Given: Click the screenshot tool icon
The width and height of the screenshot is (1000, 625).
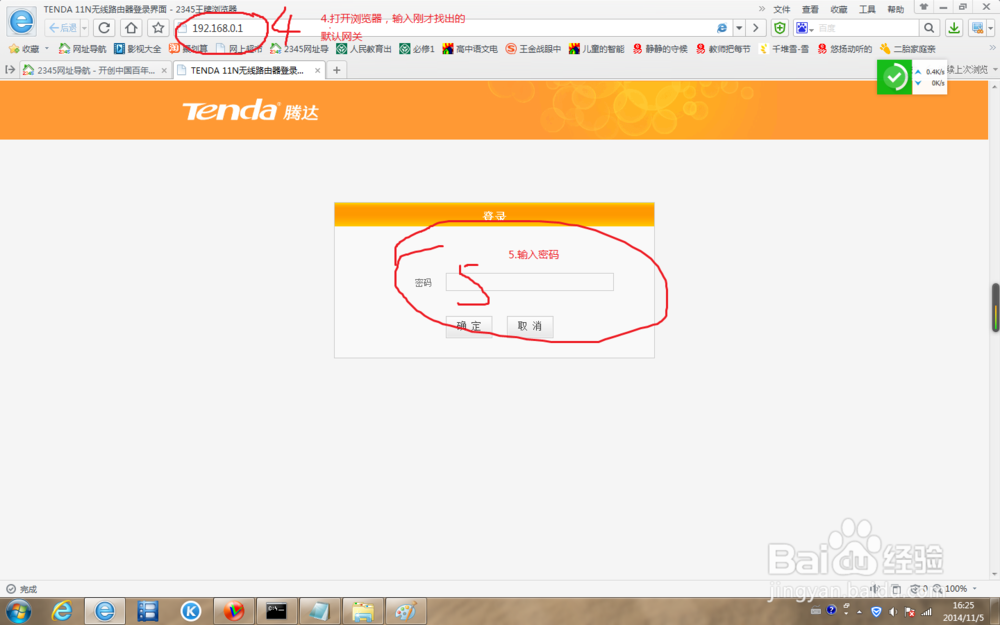Looking at the screenshot, I should pyautogui.click(x=977, y=28).
